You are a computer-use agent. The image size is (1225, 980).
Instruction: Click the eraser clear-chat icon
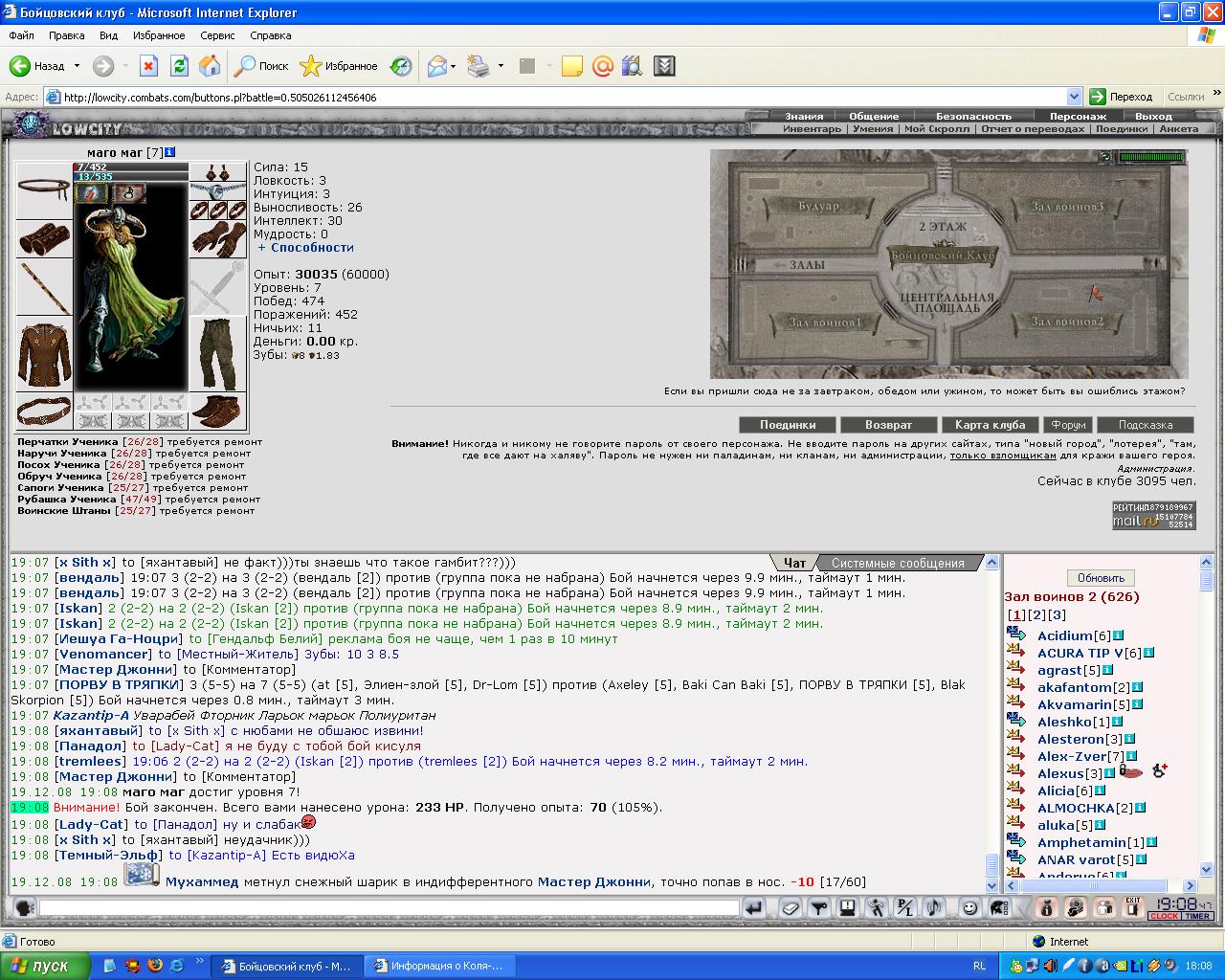pyautogui.click(x=790, y=907)
